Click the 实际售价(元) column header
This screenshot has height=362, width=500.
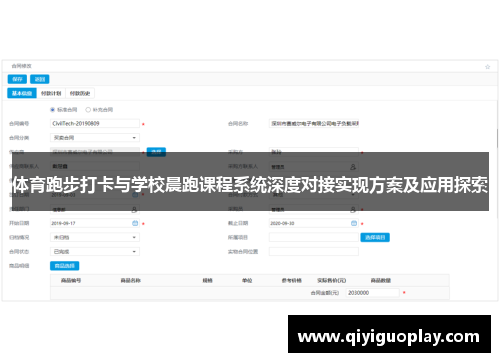click(x=332, y=281)
